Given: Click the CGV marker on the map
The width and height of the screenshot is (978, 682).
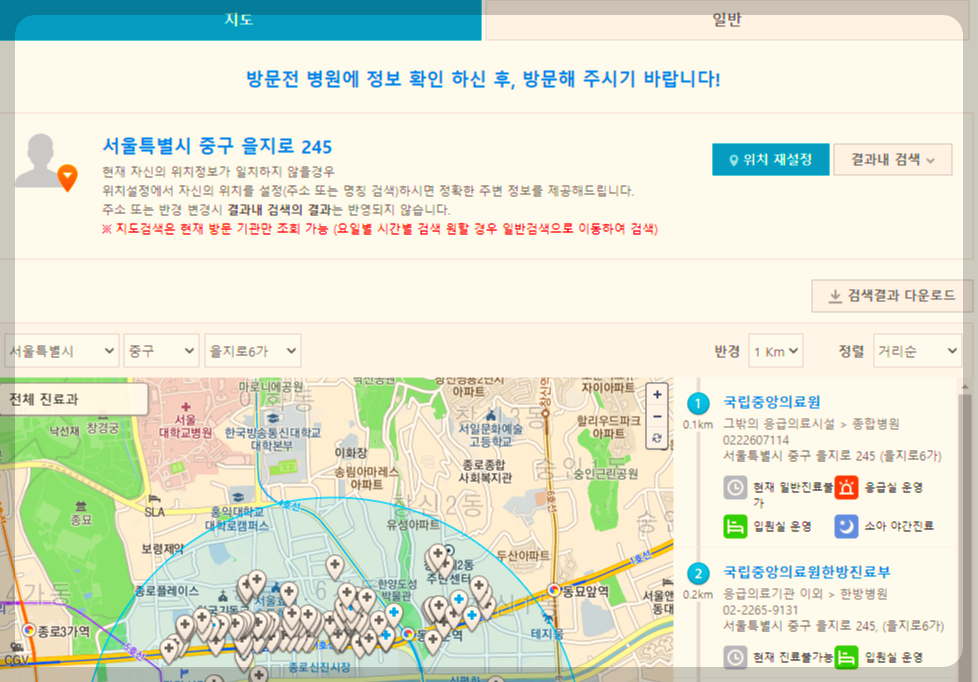Looking at the screenshot, I should point(17,648).
